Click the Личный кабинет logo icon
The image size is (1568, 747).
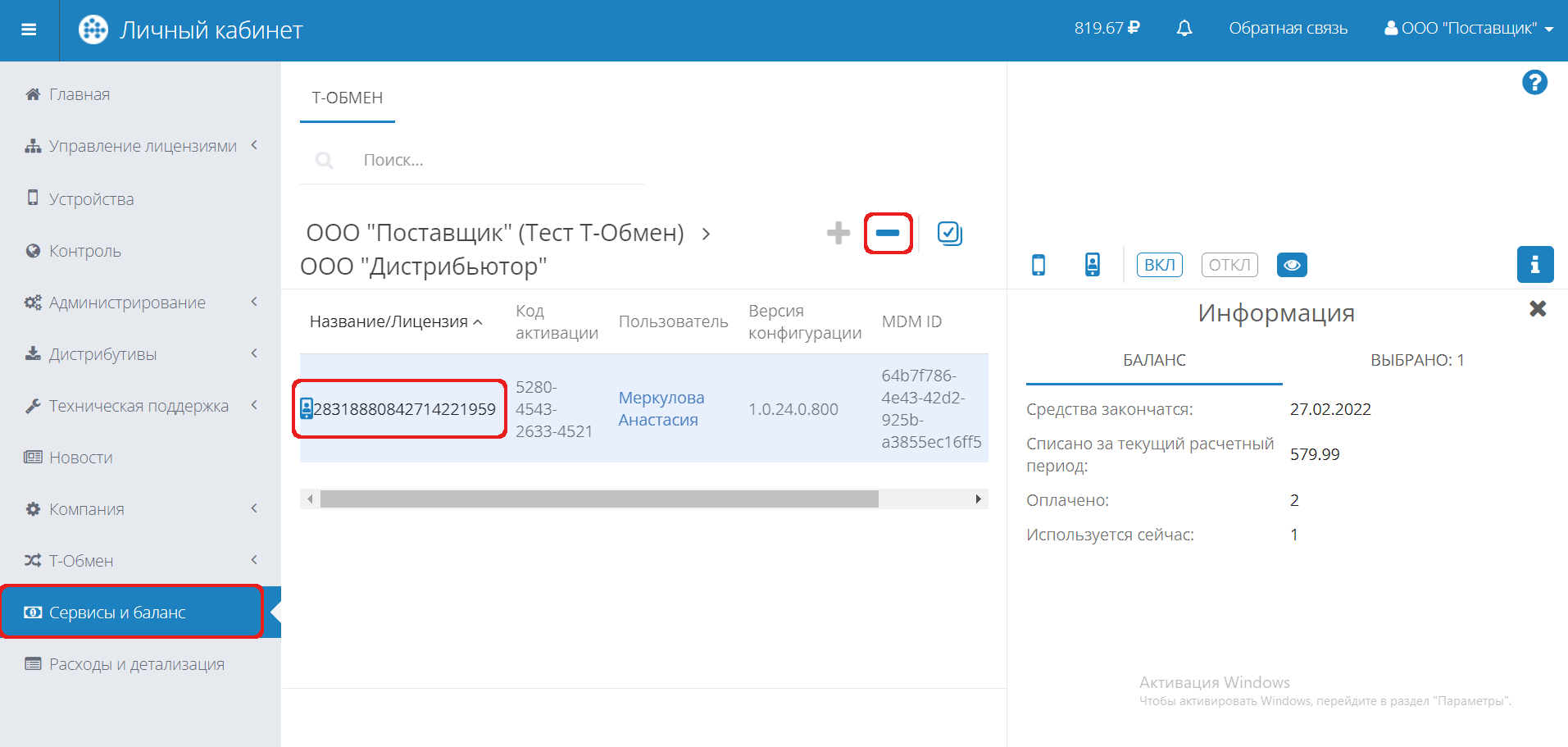[x=93, y=30]
